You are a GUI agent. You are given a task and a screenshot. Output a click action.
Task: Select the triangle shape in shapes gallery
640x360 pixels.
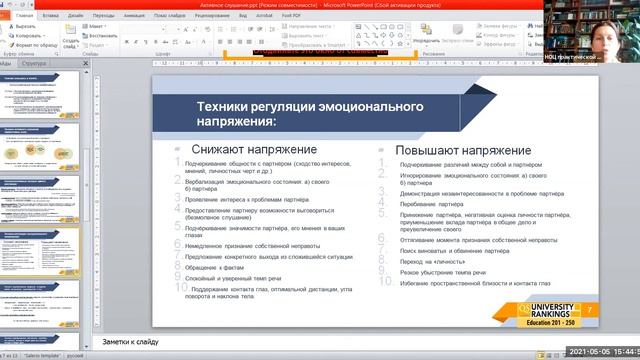click(x=358, y=35)
